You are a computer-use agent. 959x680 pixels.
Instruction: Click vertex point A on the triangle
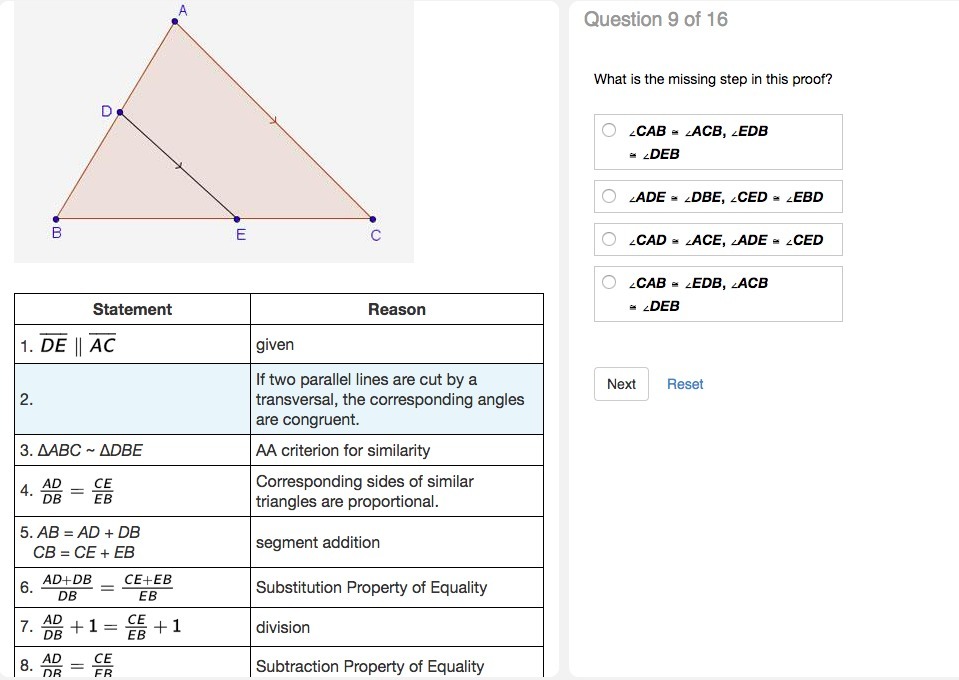[x=175, y=21]
